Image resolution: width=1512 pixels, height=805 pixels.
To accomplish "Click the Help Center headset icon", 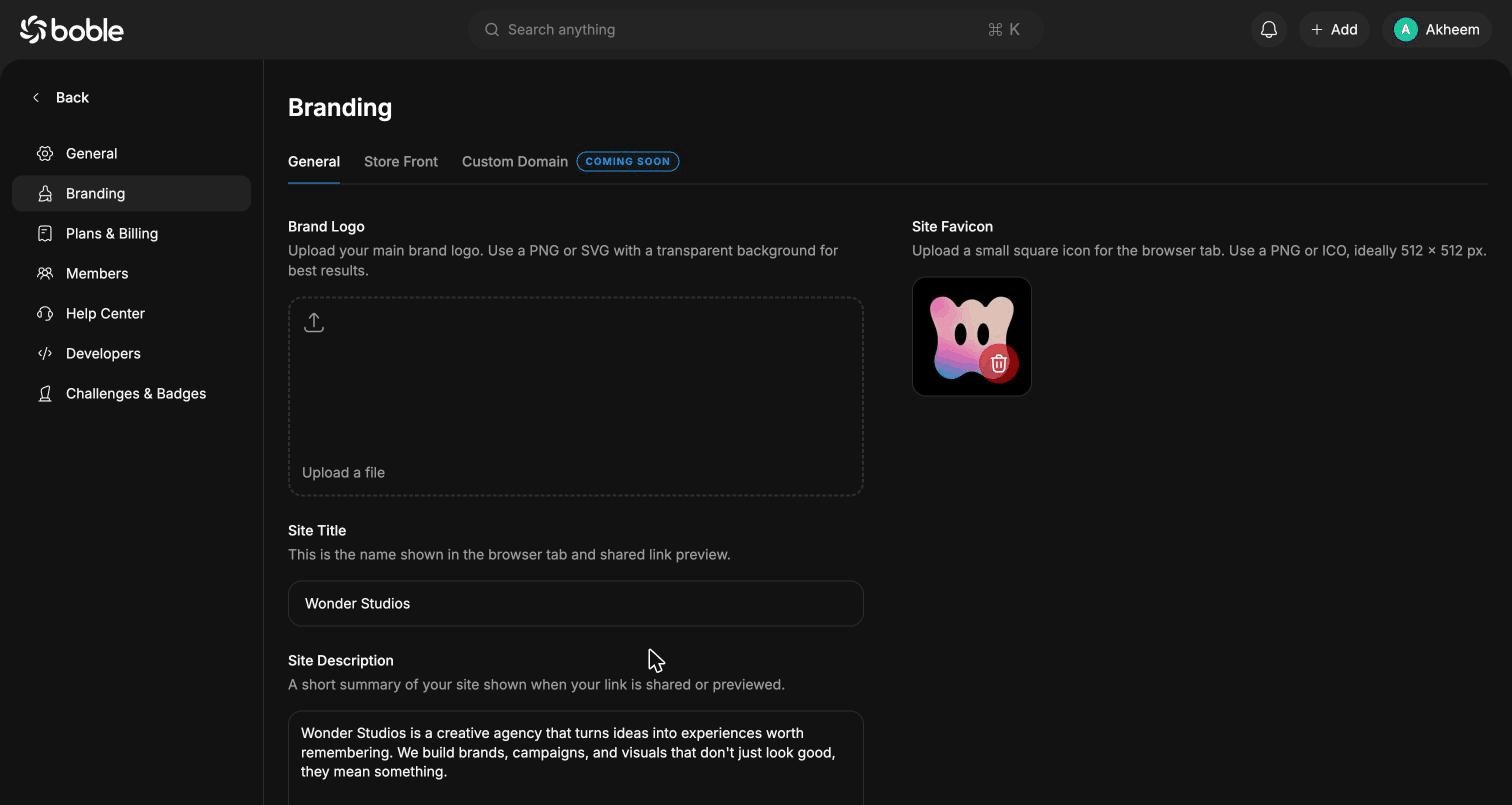I will coord(45,313).
